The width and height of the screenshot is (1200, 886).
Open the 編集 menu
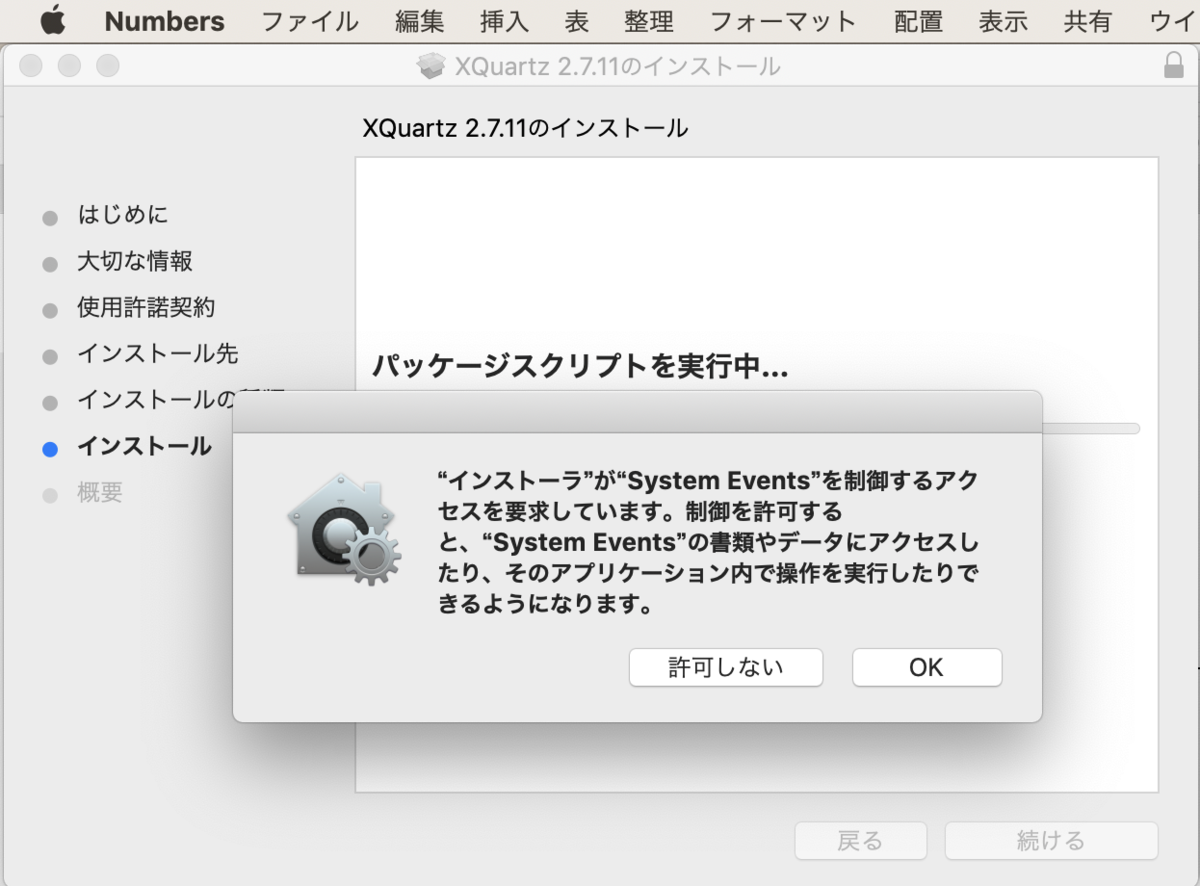419,21
